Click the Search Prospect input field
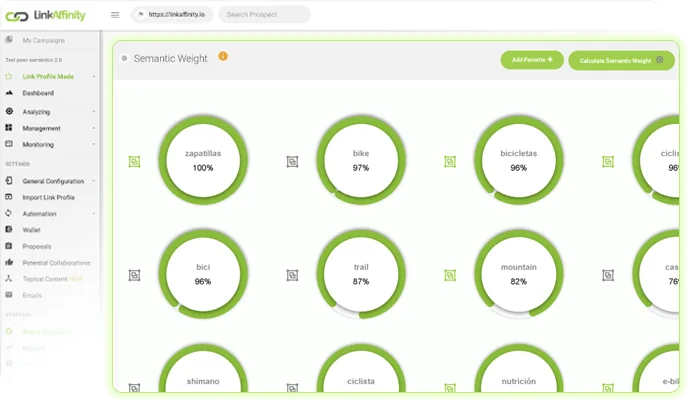 pyautogui.click(x=264, y=15)
